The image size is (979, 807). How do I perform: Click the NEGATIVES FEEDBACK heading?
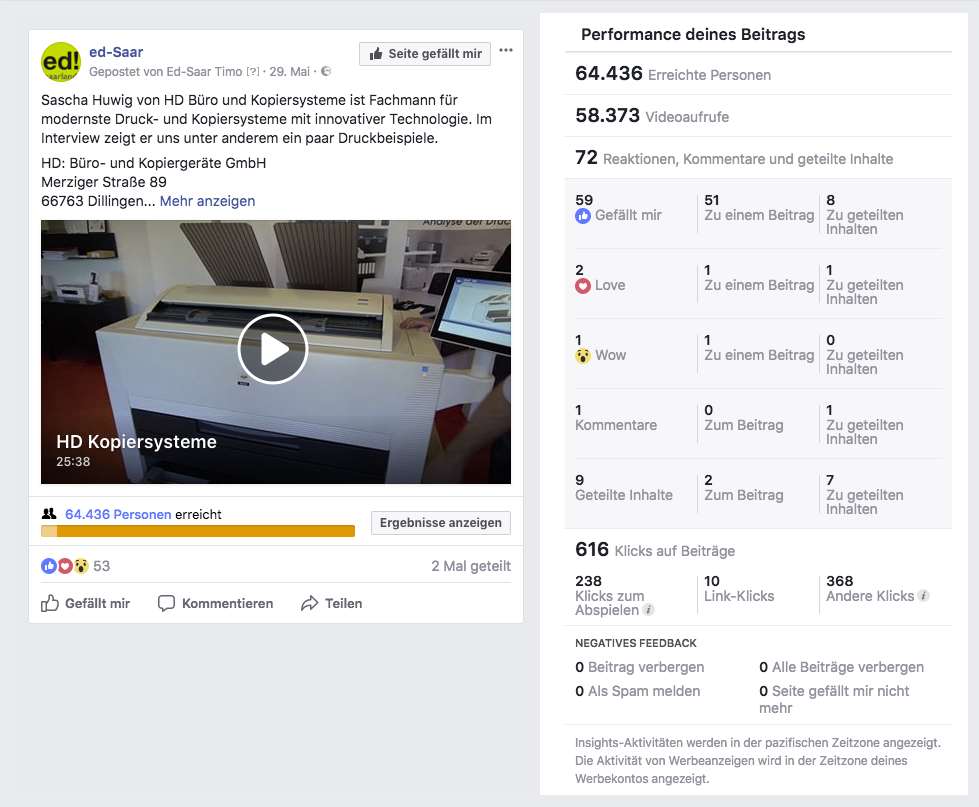pyautogui.click(x=636, y=643)
